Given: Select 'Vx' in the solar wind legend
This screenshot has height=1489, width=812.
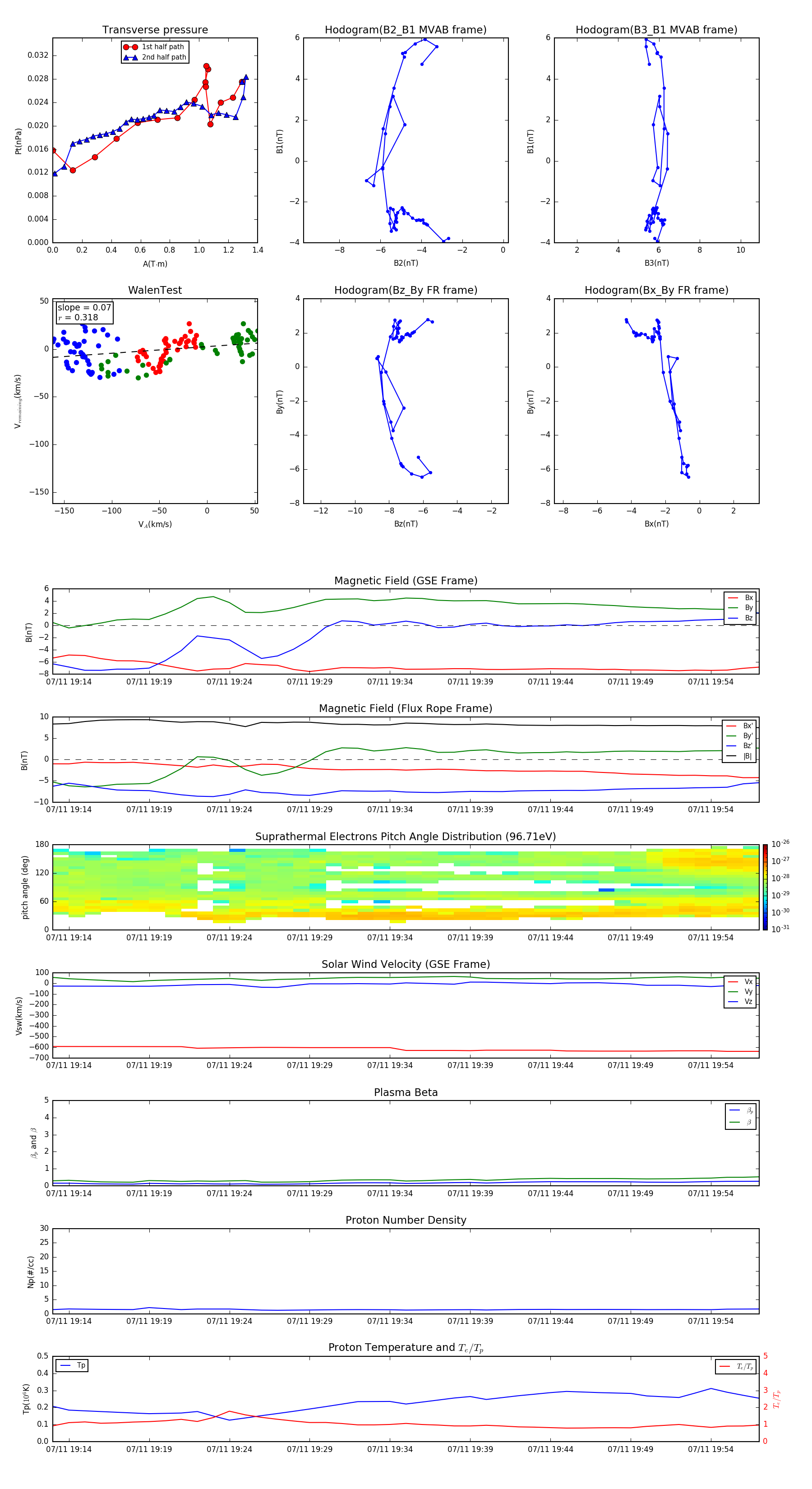Looking at the screenshot, I should 740,981.
